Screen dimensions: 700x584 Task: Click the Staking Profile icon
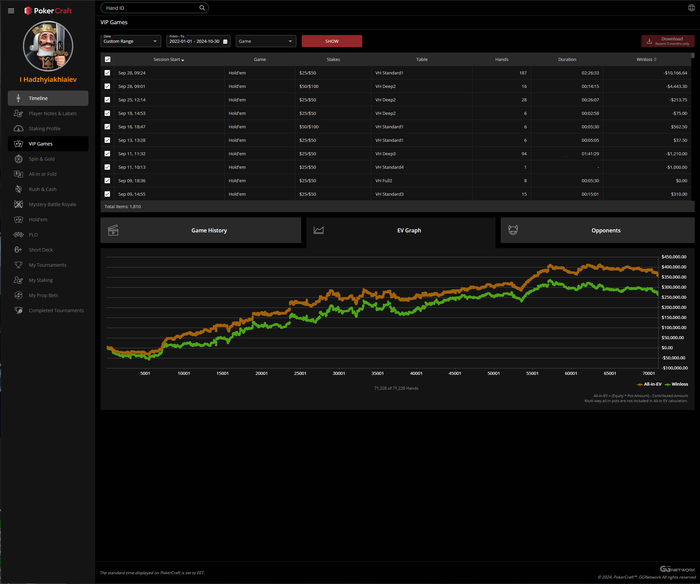[x=18, y=129]
